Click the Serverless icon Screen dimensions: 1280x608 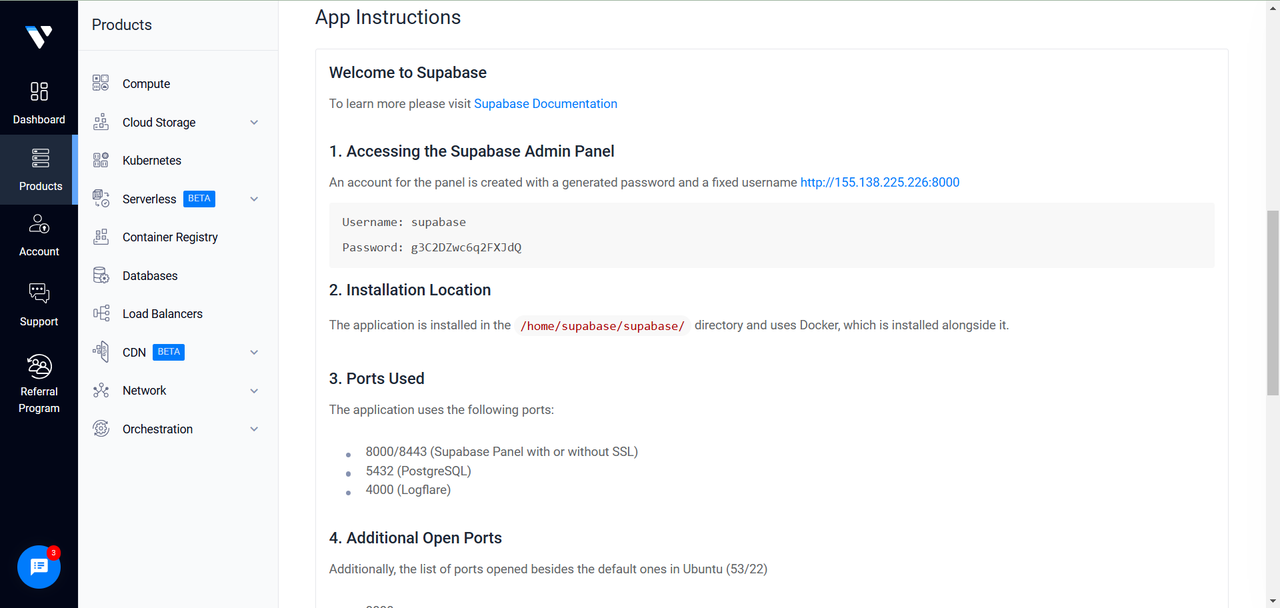coord(101,198)
